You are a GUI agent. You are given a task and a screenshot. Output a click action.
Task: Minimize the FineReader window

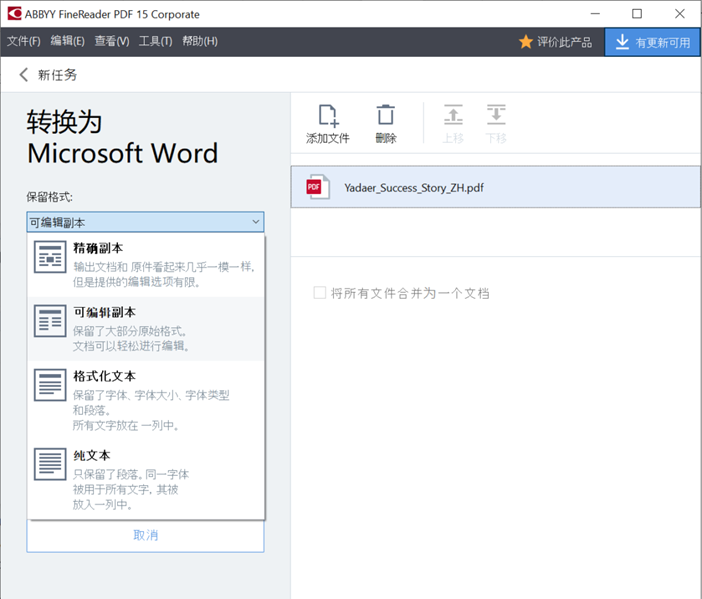coord(595,14)
